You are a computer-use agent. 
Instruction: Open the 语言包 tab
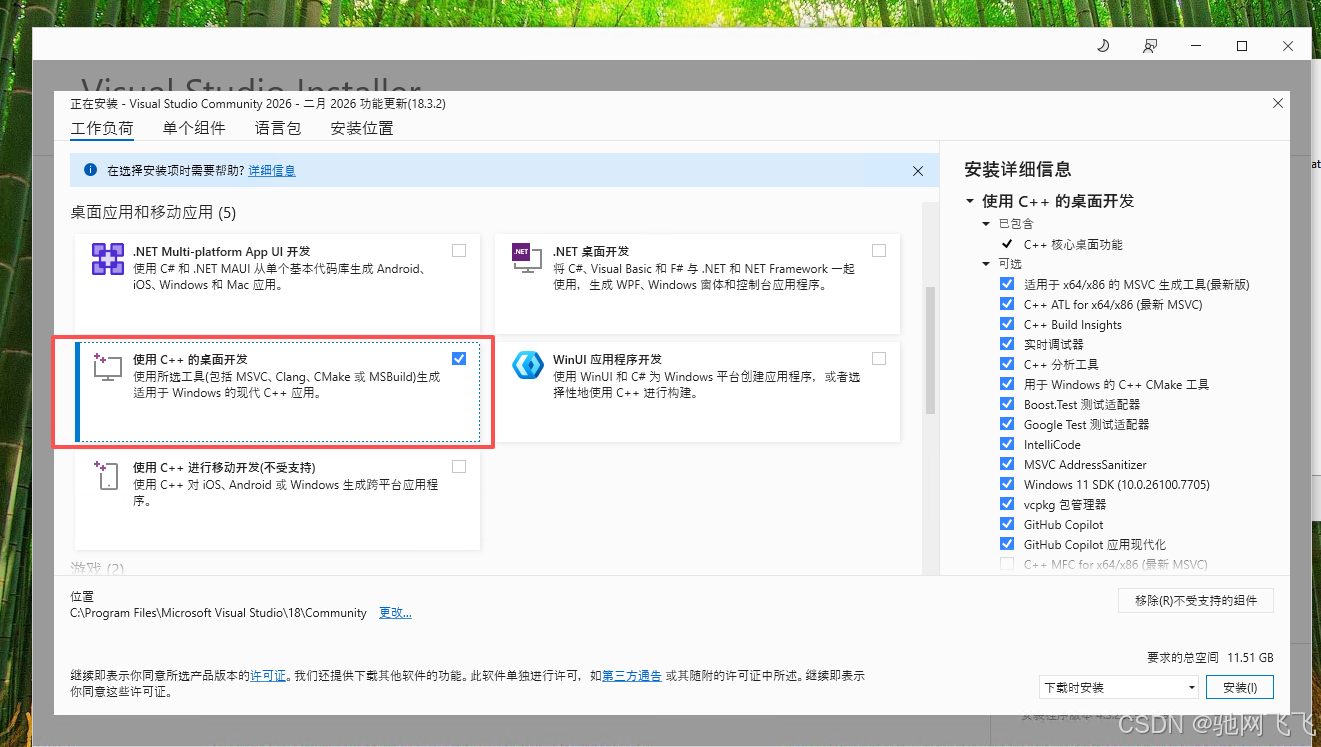277,128
